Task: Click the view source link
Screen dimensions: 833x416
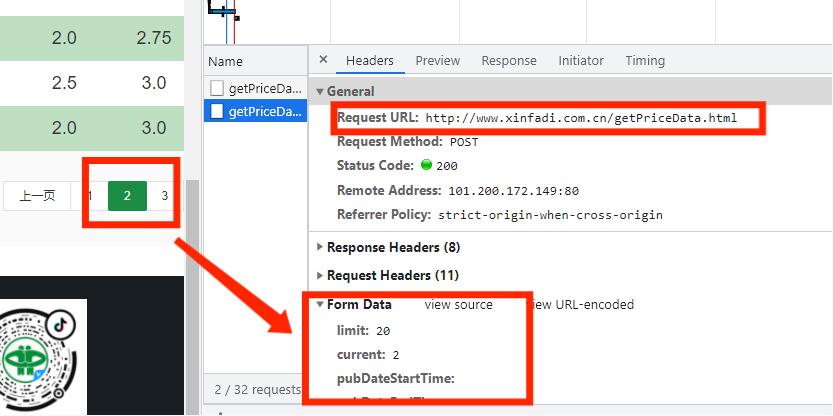Action: 458,304
